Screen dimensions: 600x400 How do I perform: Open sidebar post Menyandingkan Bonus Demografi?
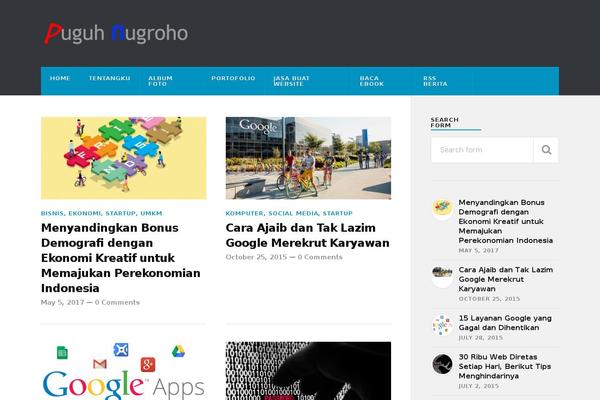coord(505,221)
